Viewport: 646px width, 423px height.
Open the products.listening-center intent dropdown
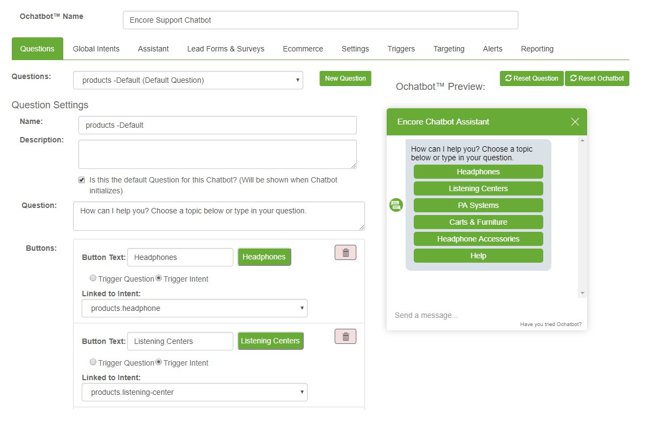[194, 392]
